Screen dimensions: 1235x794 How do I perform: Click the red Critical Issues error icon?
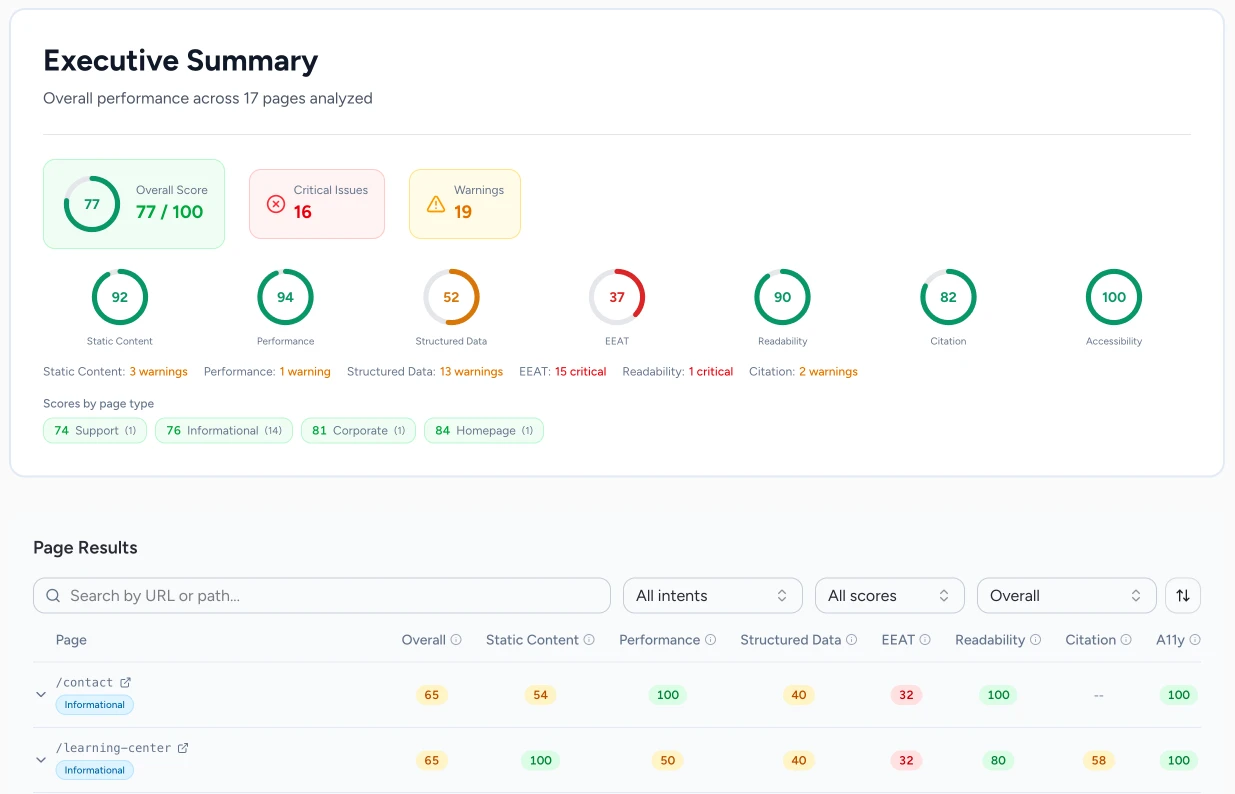click(276, 202)
